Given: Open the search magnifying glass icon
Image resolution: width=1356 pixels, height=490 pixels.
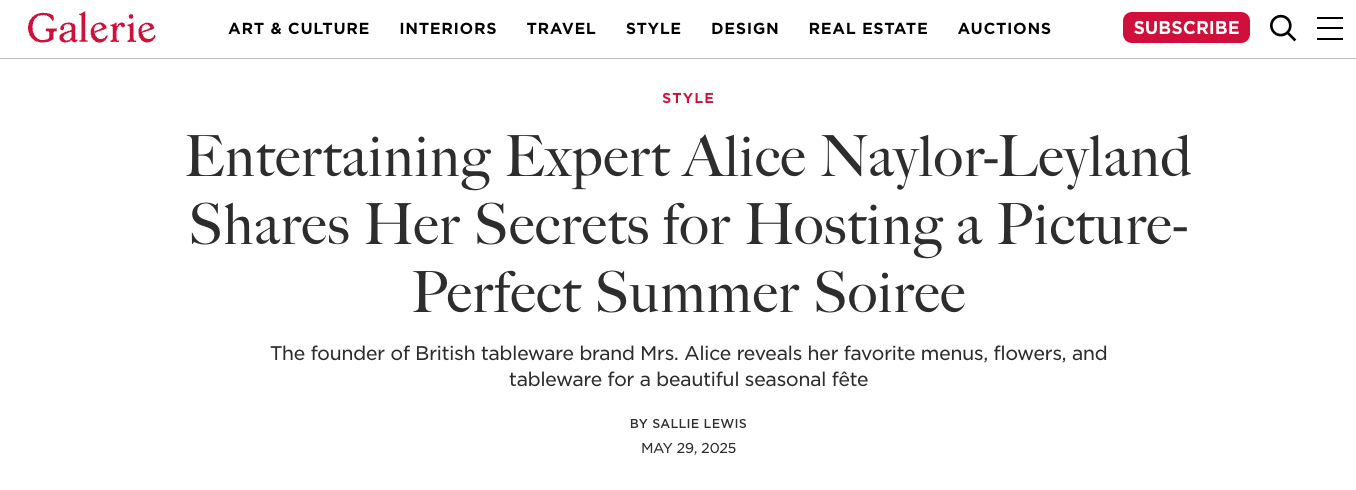Looking at the screenshot, I should (1283, 28).
